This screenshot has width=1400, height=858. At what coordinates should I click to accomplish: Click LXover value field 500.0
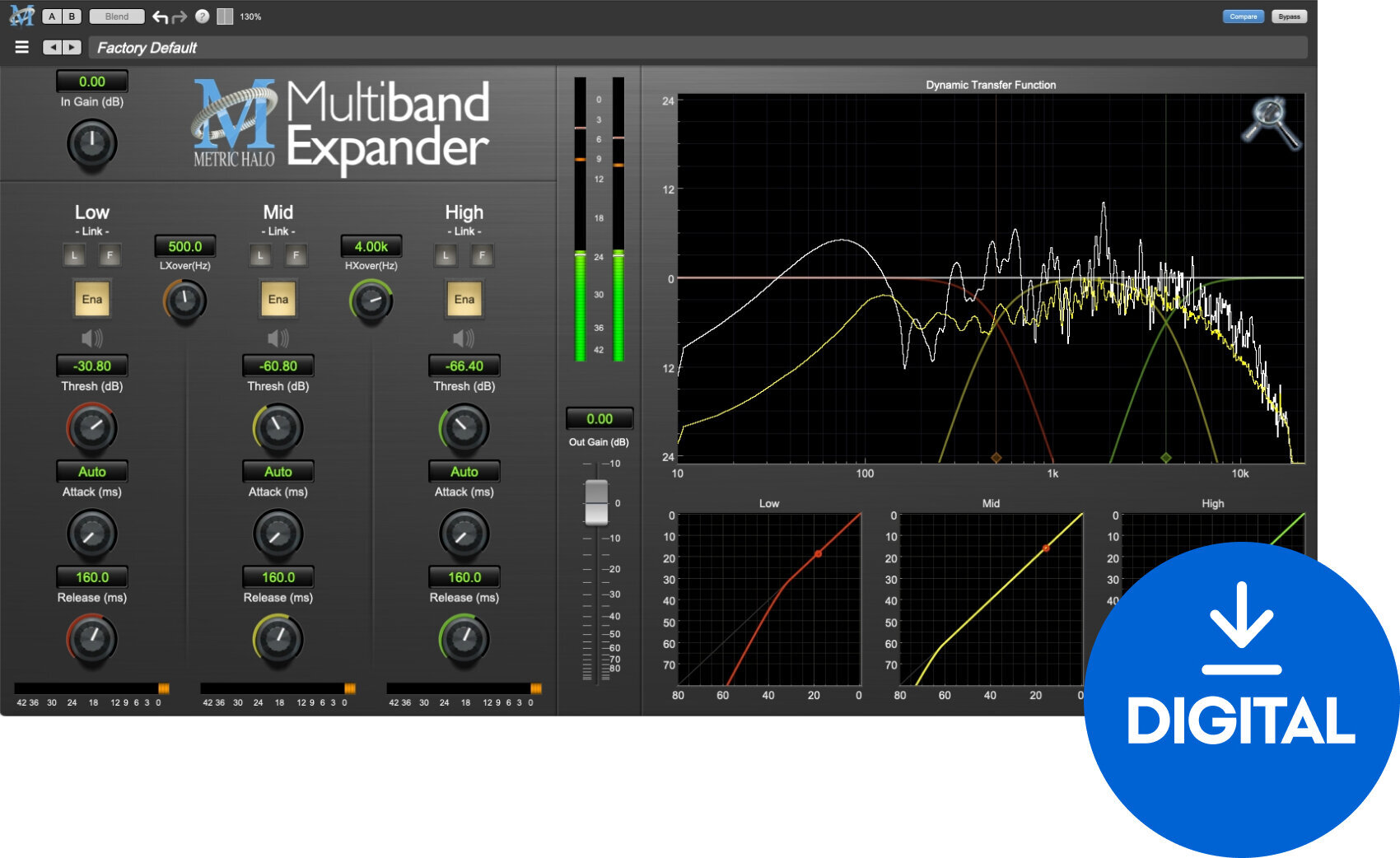pyautogui.click(x=185, y=246)
